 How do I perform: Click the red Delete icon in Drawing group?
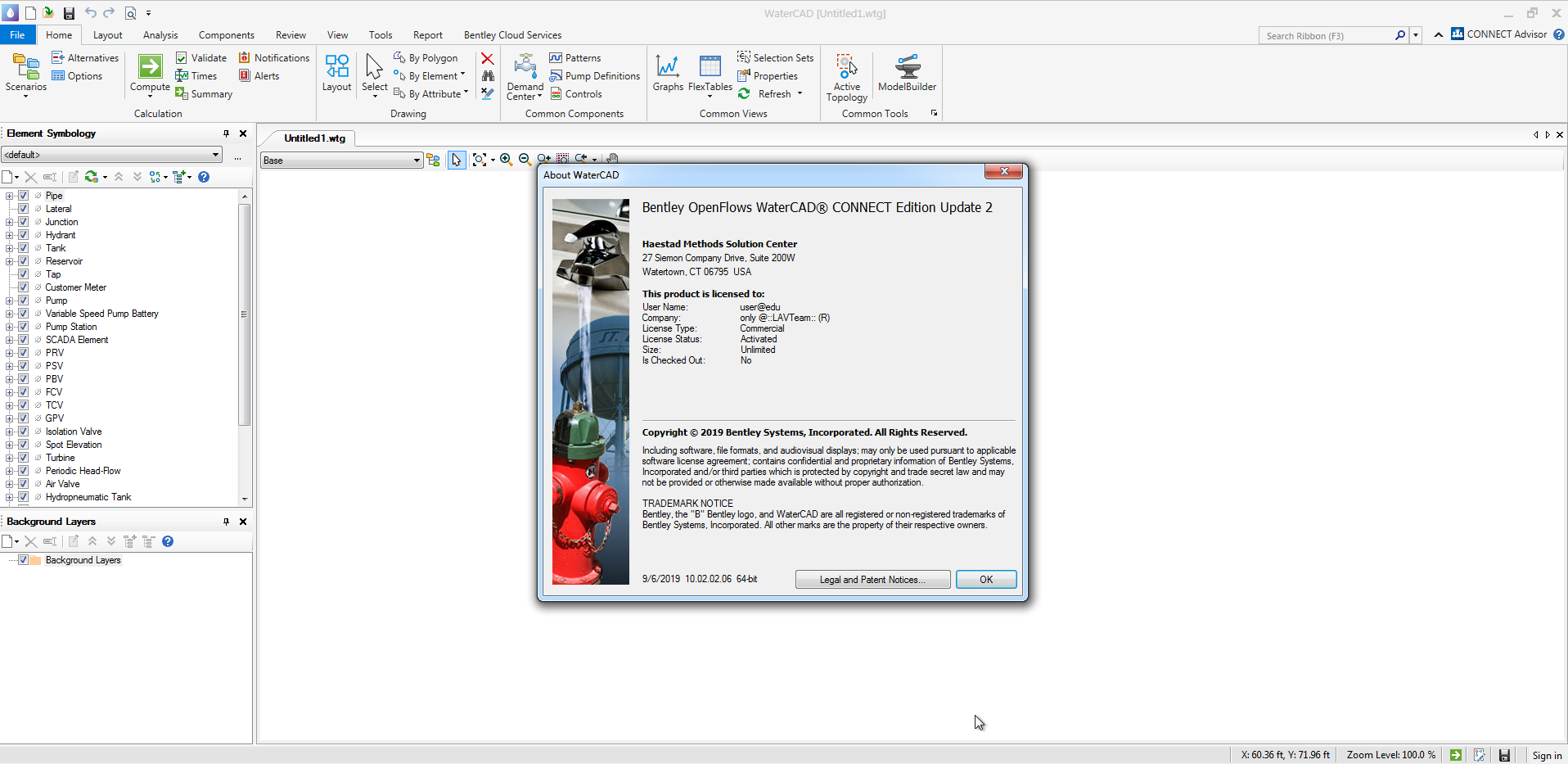[x=487, y=59]
